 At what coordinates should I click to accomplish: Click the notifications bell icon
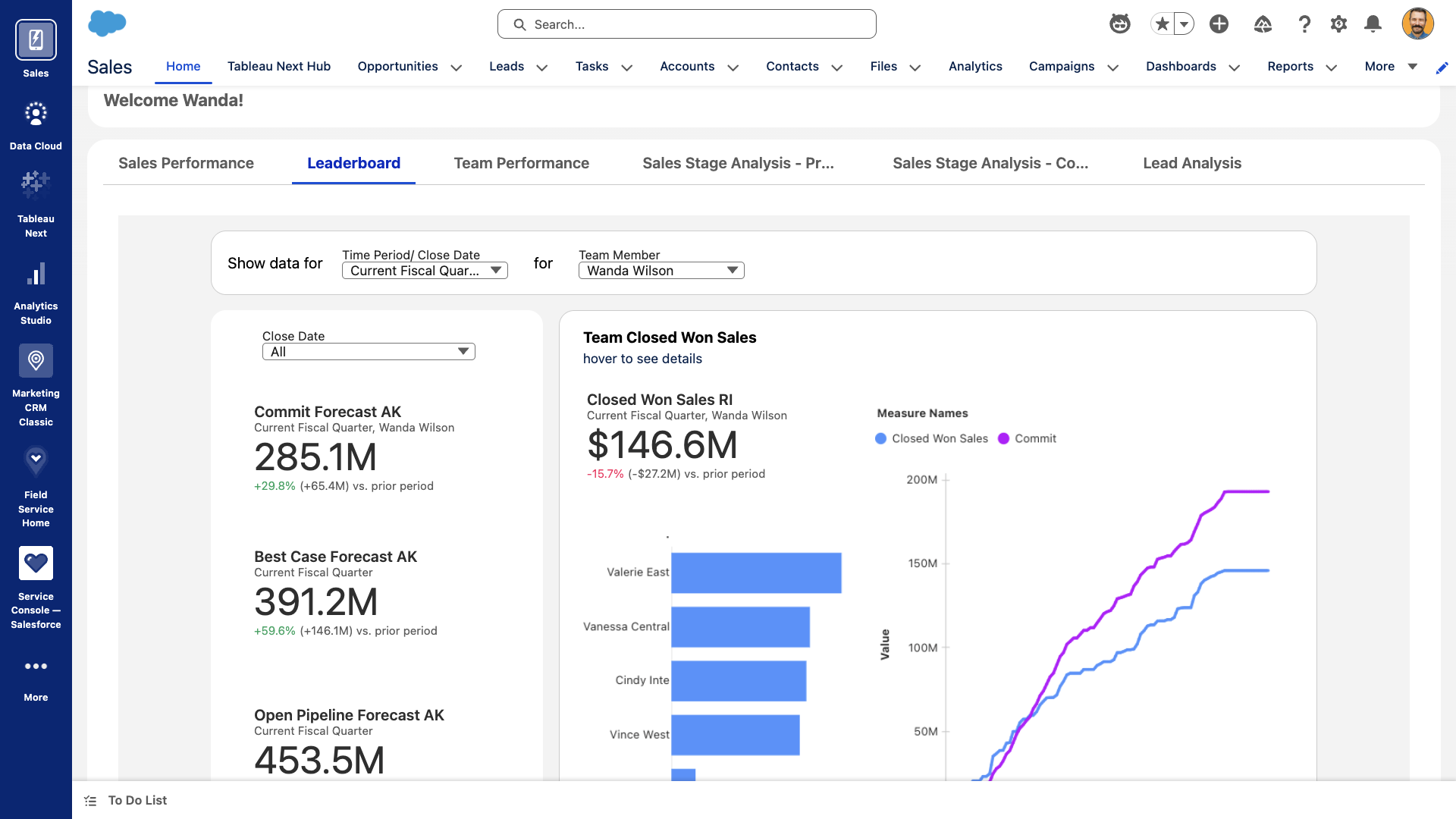tap(1373, 24)
